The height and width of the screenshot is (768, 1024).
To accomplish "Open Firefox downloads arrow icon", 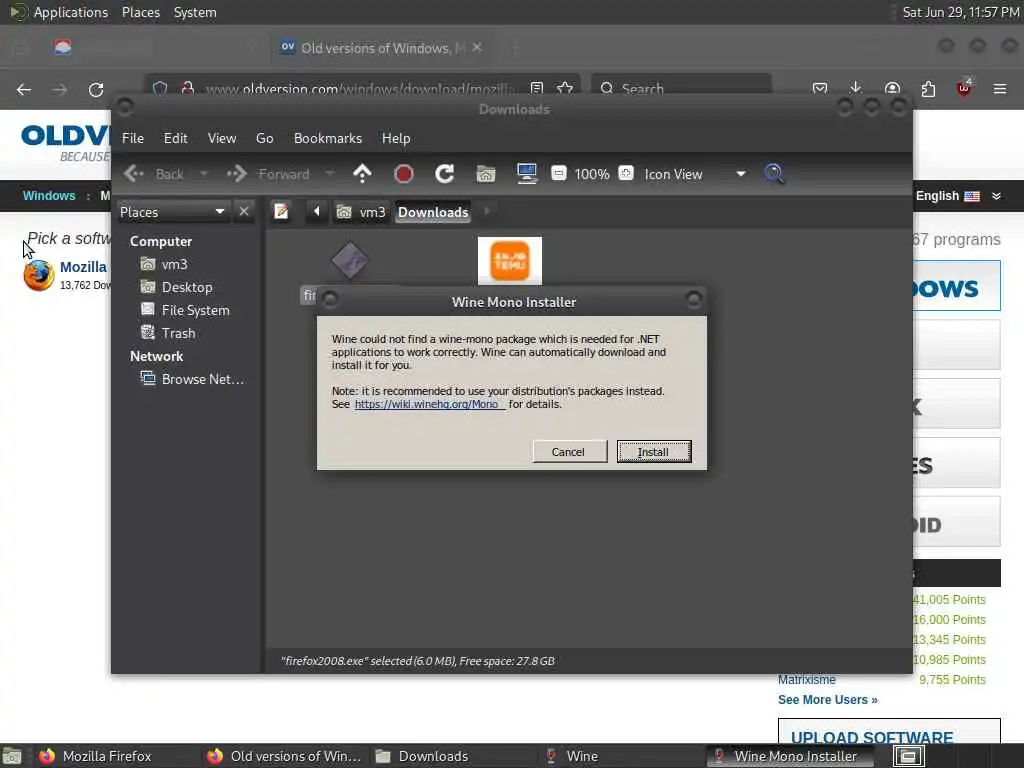I will tap(856, 88).
